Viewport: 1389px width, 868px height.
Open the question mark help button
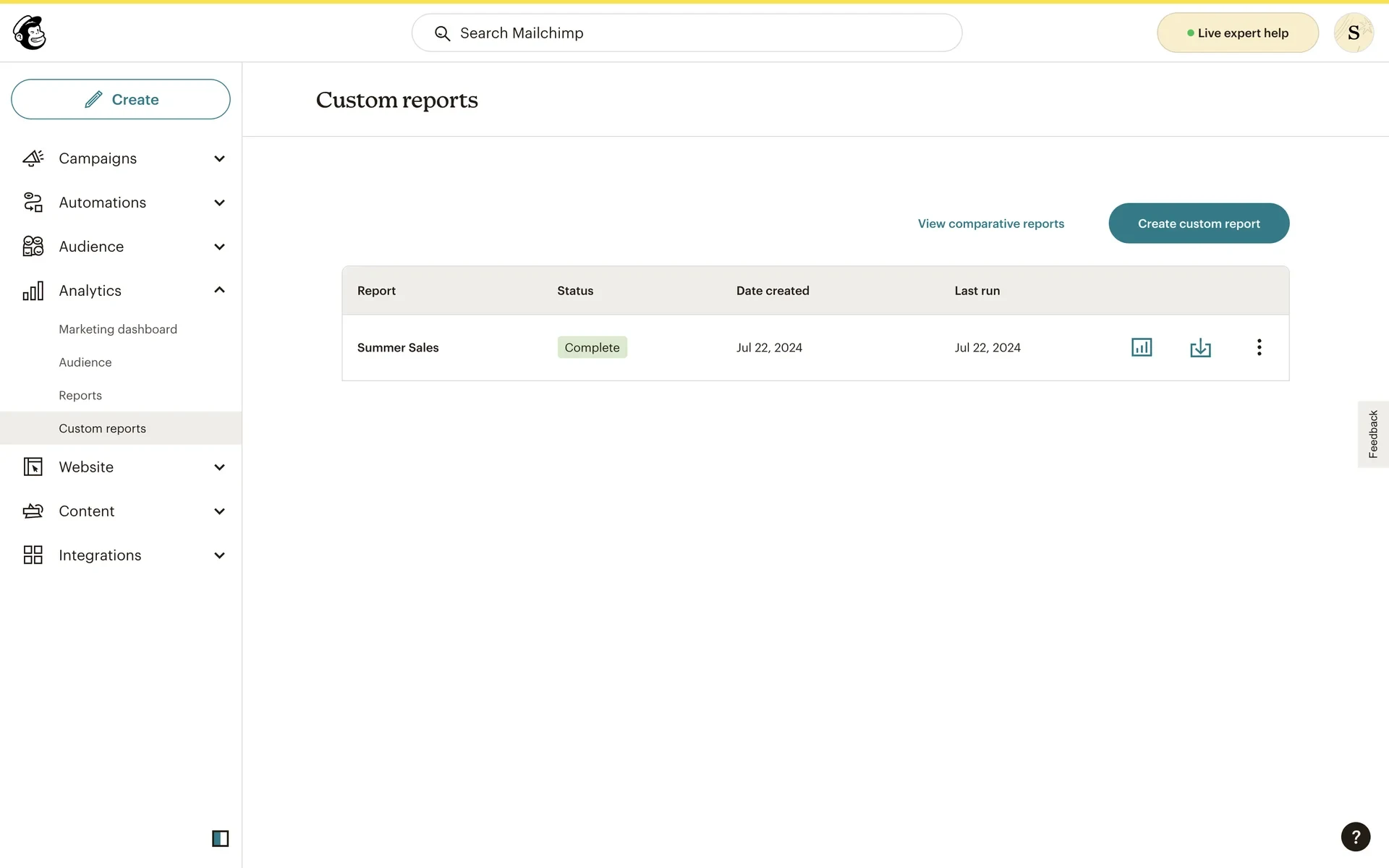(1355, 837)
